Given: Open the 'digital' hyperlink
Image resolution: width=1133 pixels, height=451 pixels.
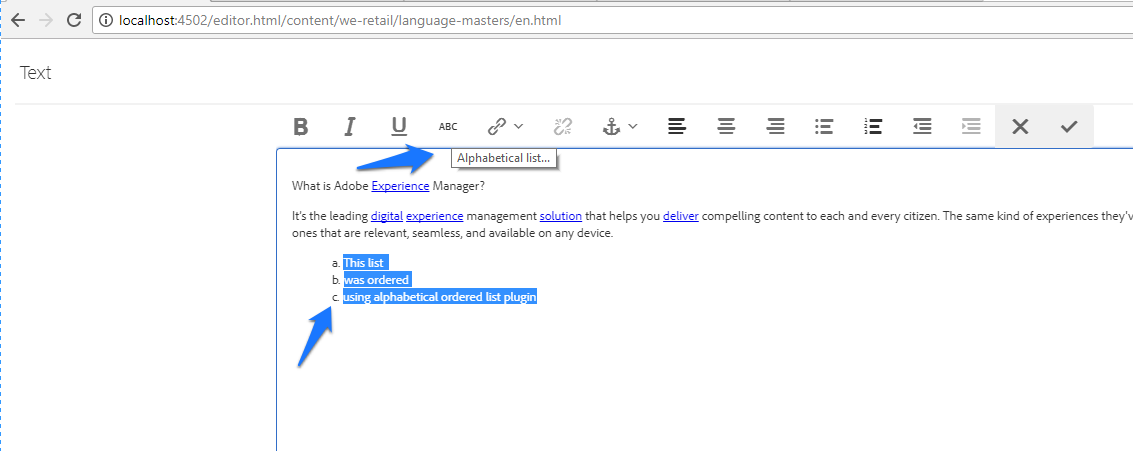Looking at the screenshot, I should pyautogui.click(x=387, y=215).
